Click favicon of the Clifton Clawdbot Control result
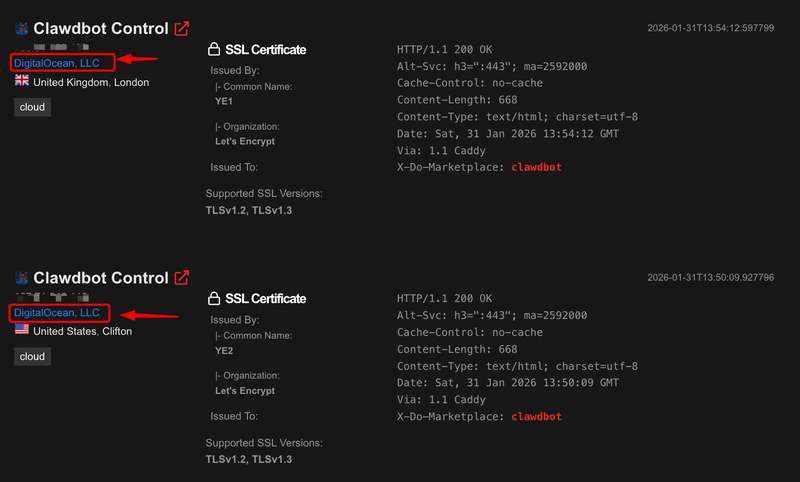This screenshot has height=482, width=800. pyautogui.click(x=21, y=278)
